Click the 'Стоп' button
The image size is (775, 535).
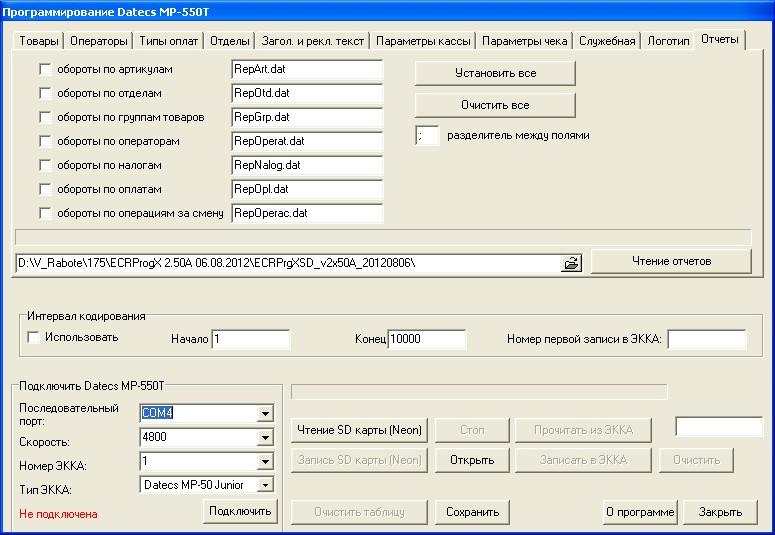point(472,430)
